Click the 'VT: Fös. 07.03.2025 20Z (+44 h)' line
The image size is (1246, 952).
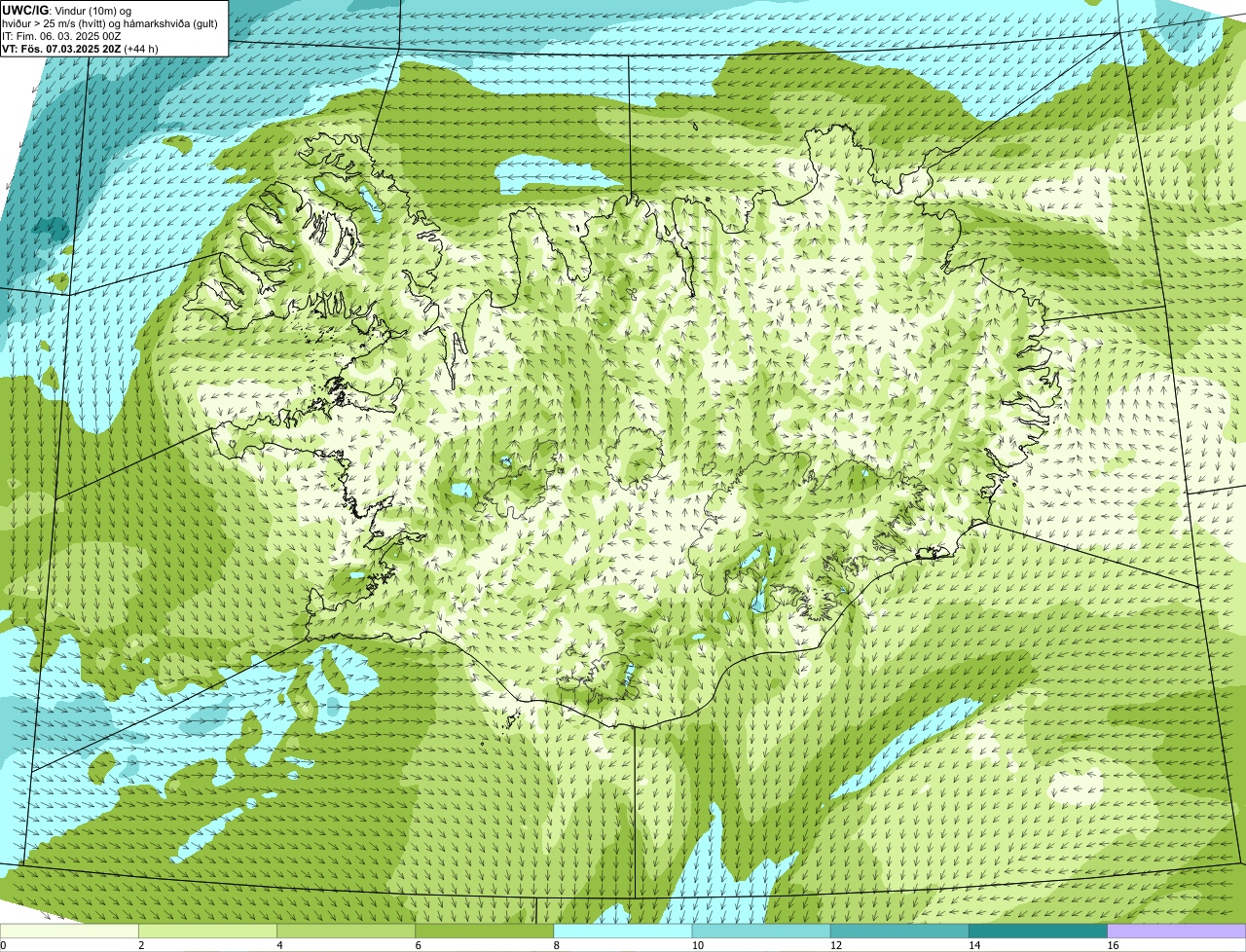click(x=81, y=49)
